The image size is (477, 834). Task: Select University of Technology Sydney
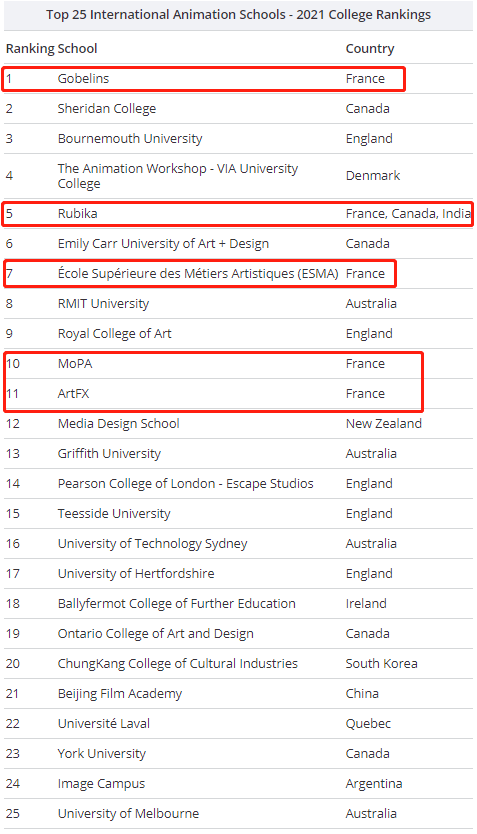(153, 544)
